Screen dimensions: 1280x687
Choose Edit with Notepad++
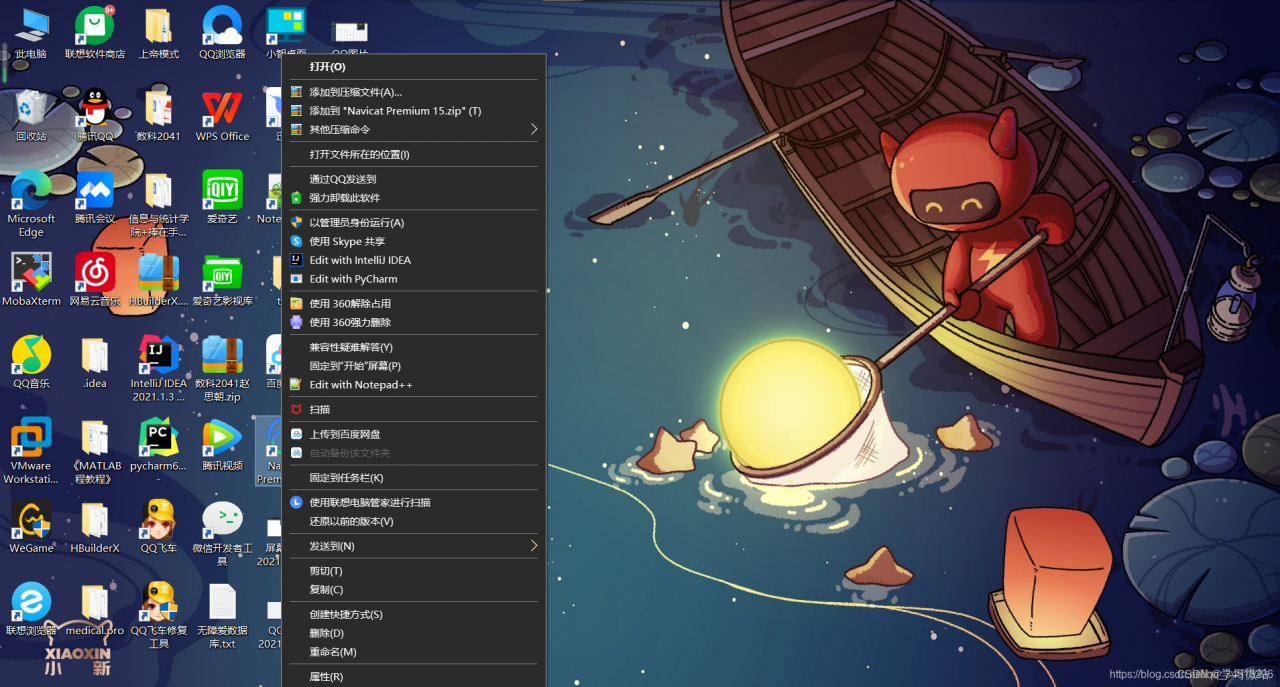(x=414, y=385)
